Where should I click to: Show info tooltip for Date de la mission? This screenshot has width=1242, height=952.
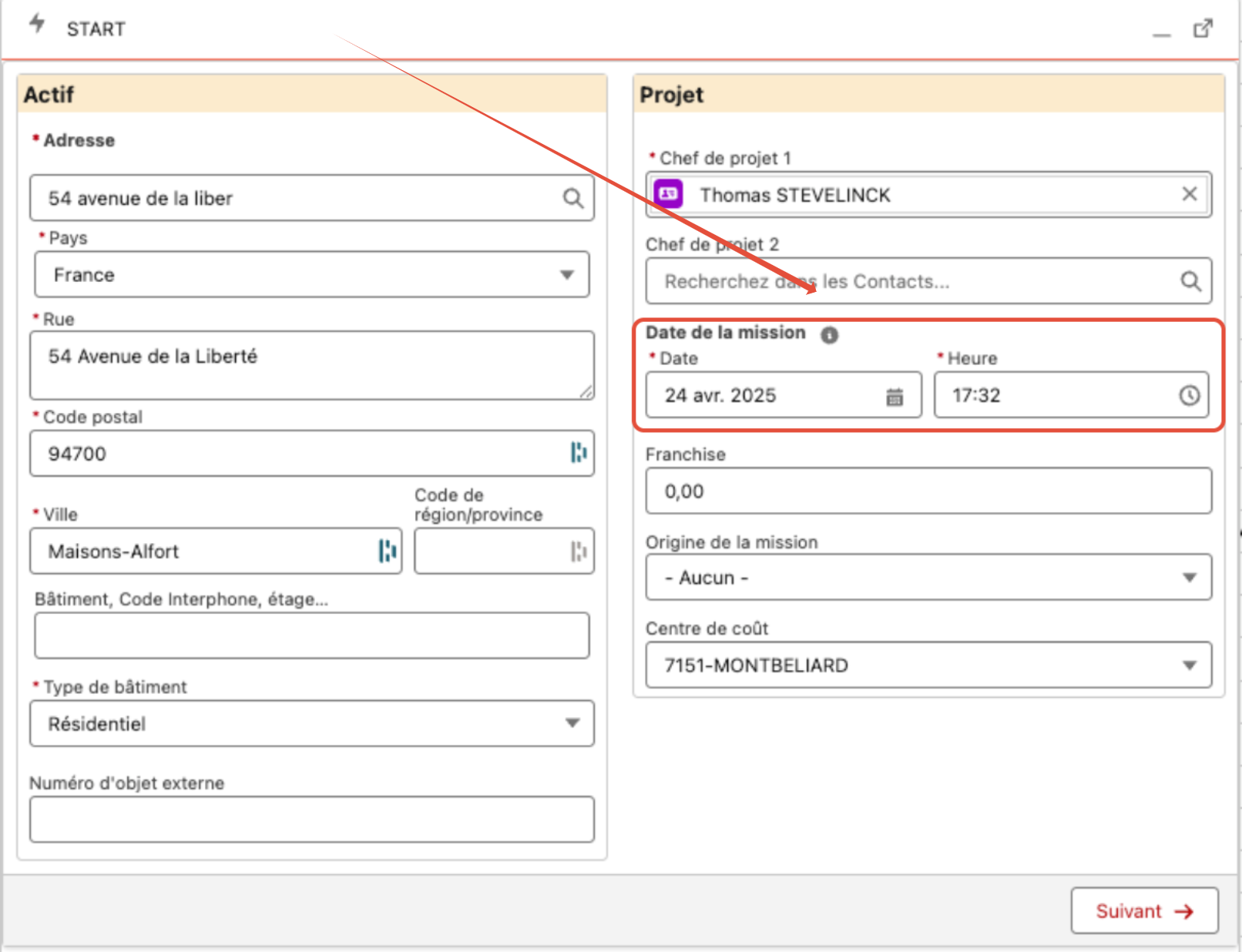[x=829, y=335]
